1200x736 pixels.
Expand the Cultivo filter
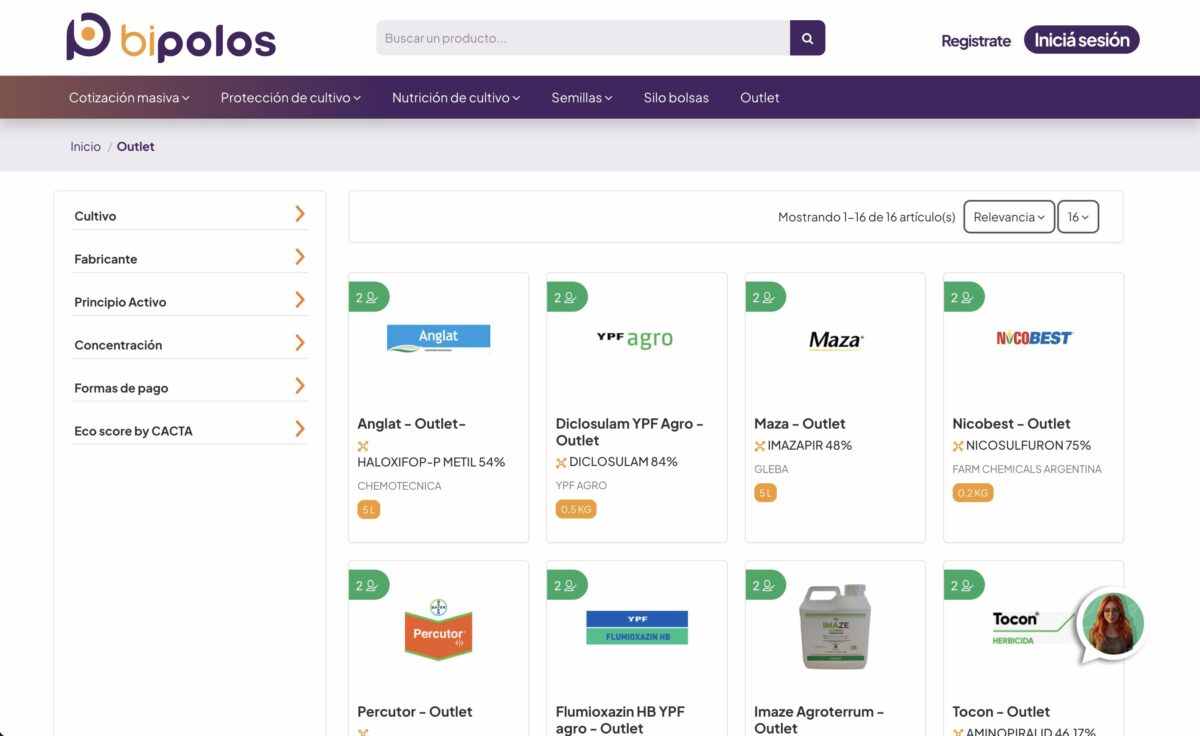[x=189, y=215]
